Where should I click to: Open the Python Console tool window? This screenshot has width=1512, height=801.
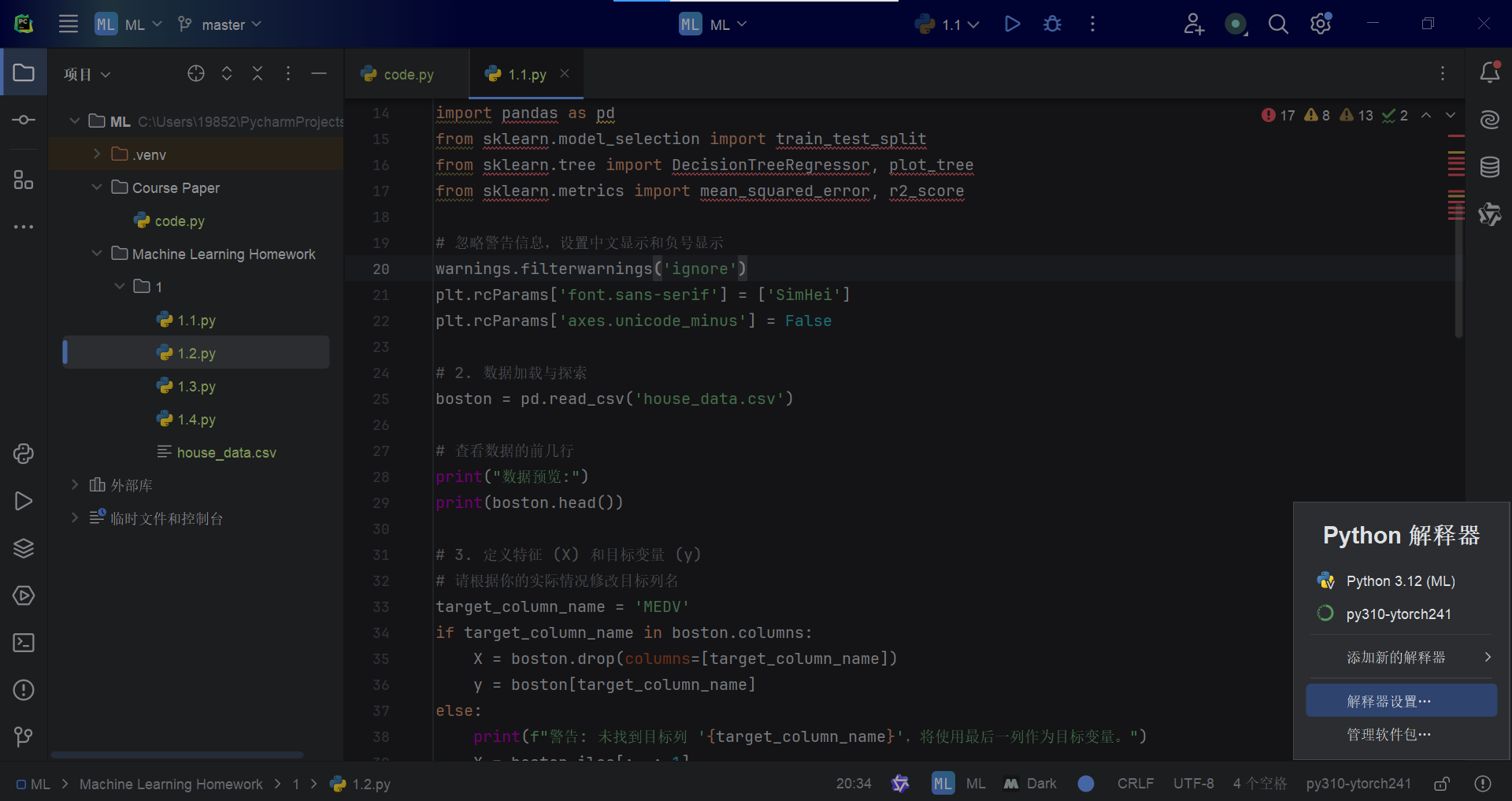click(x=24, y=454)
